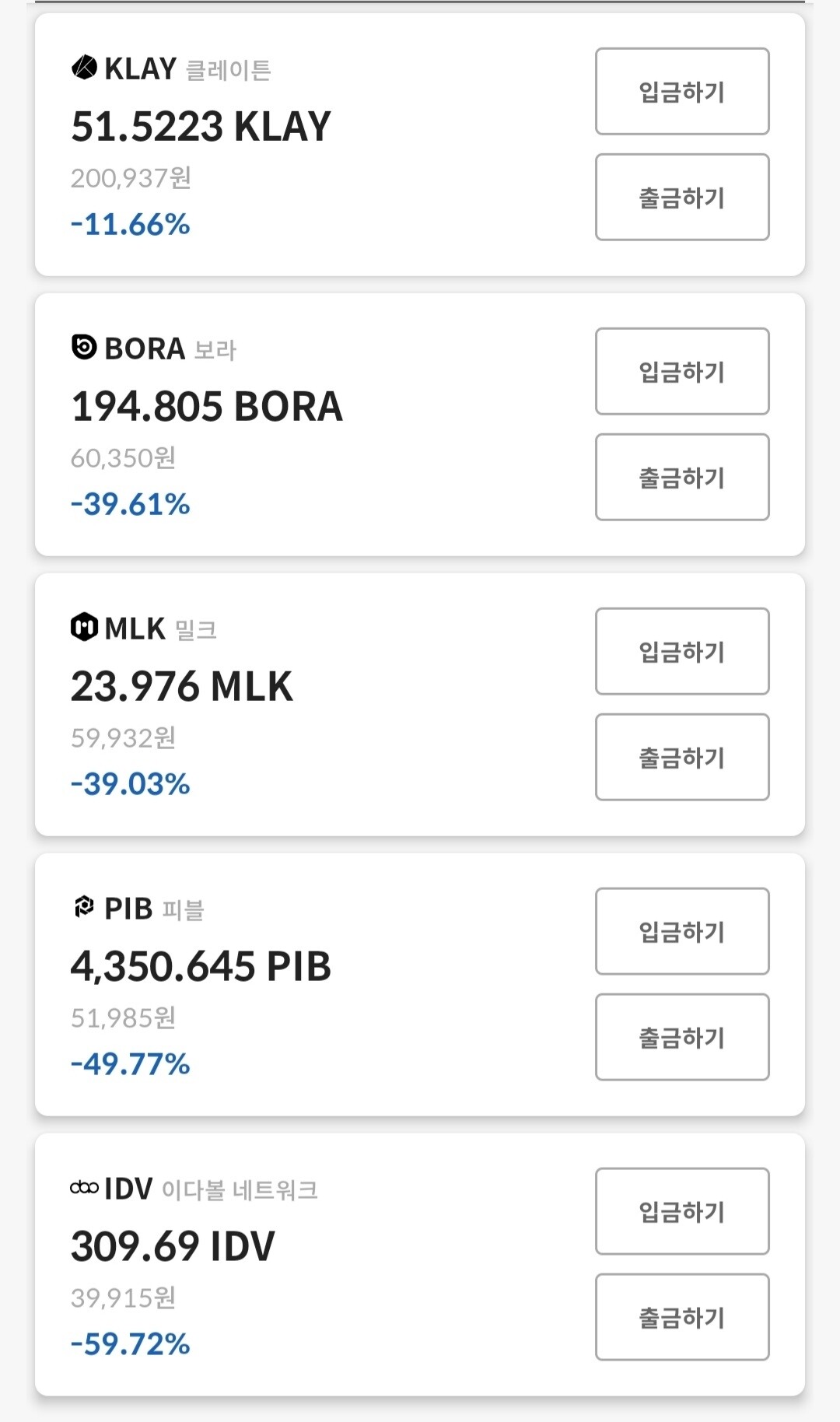Select the 51.5223 KLAY balance text

coord(201,127)
